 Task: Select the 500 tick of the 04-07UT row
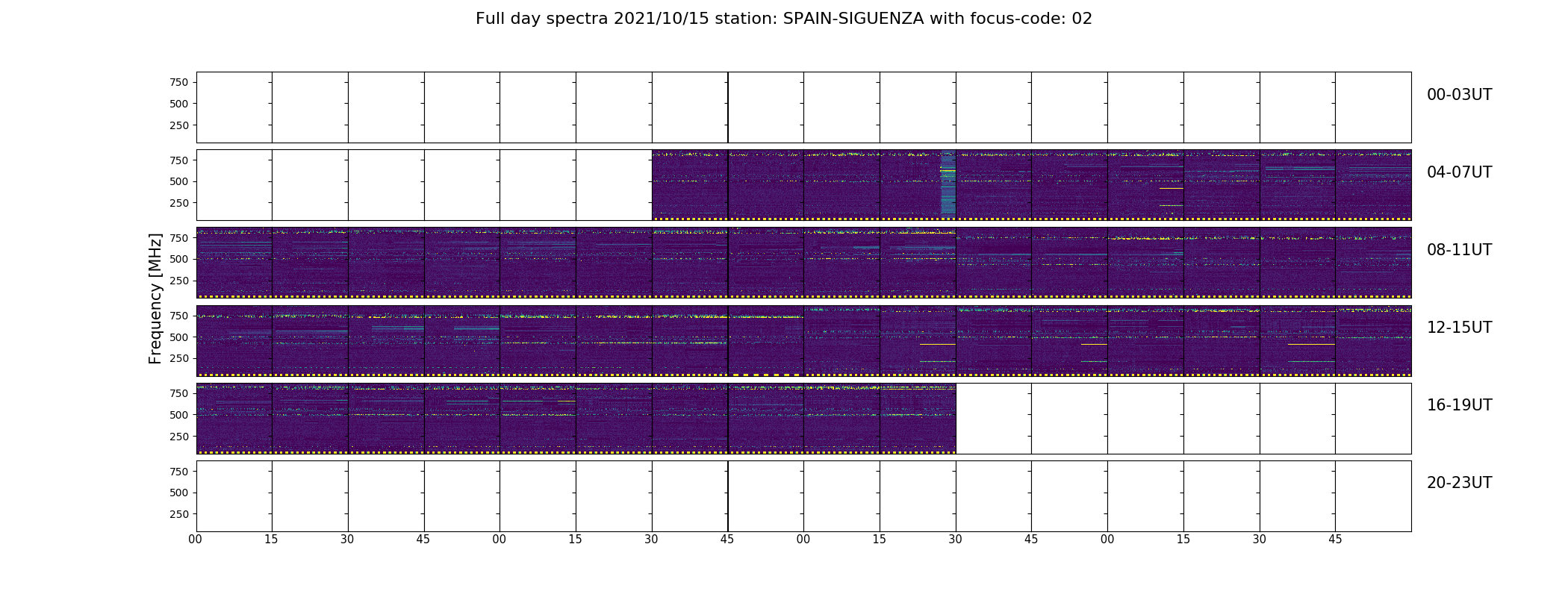click(x=178, y=181)
